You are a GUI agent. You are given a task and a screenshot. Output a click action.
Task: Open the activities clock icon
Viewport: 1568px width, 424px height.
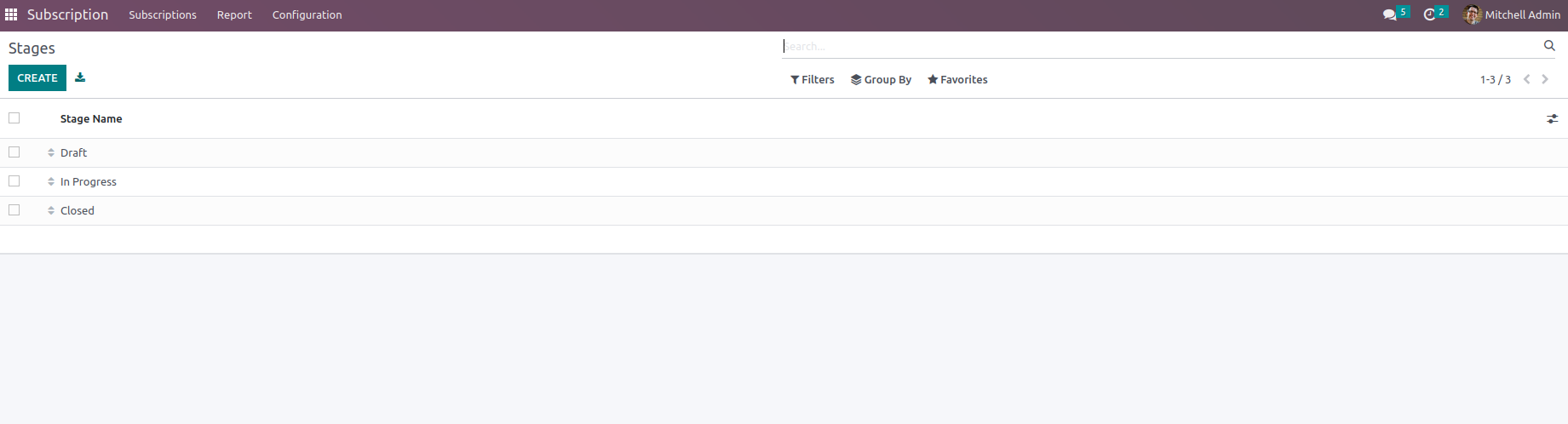tap(1430, 14)
